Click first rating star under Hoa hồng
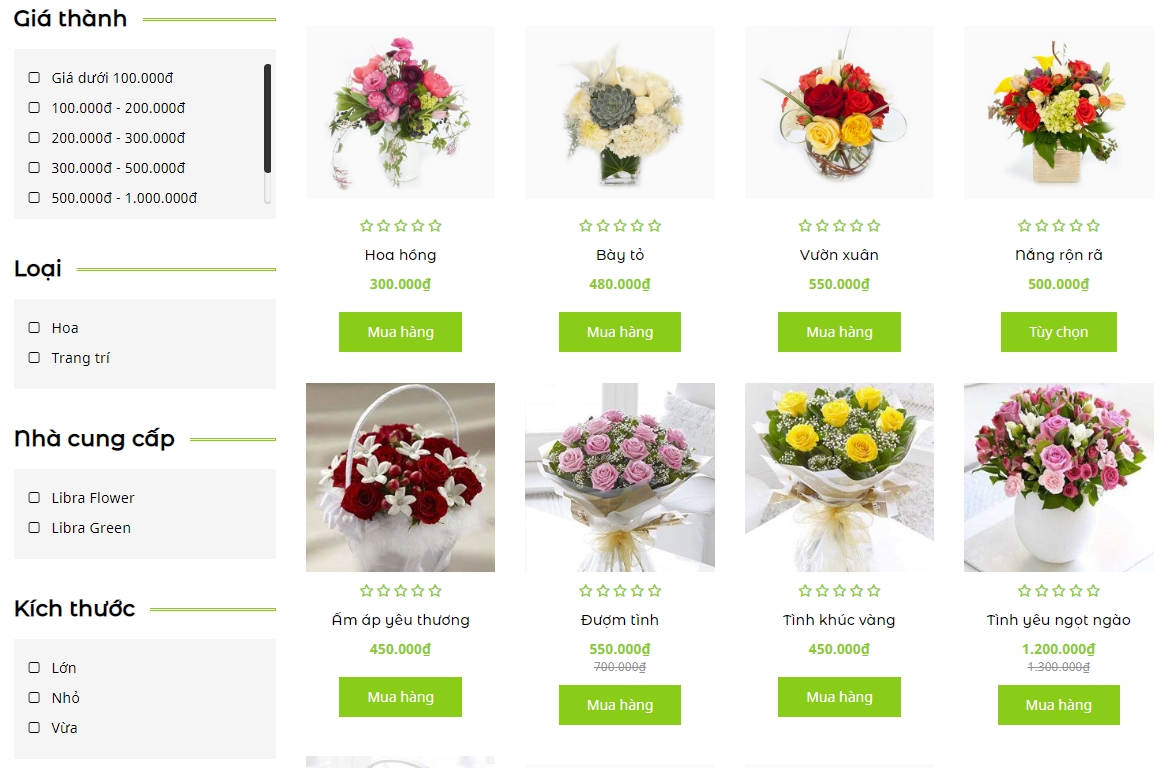The height and width of the screenshot is (768, 1175). [366, 226]
